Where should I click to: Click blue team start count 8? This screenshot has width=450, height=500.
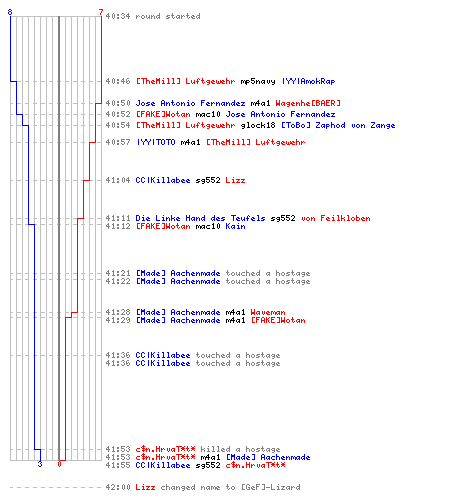(10, 12)
